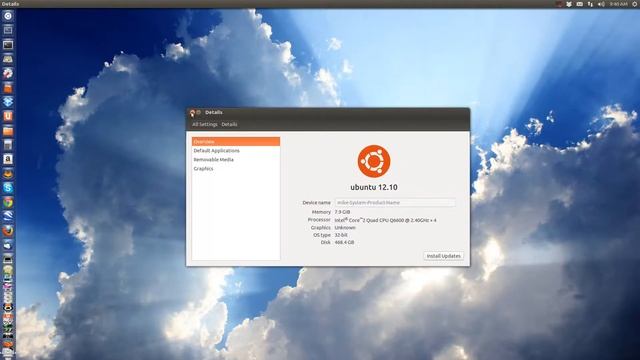Focus the Device name input field
The width and height of the screenshot is (640, 360).
click(x=395, y=202)
